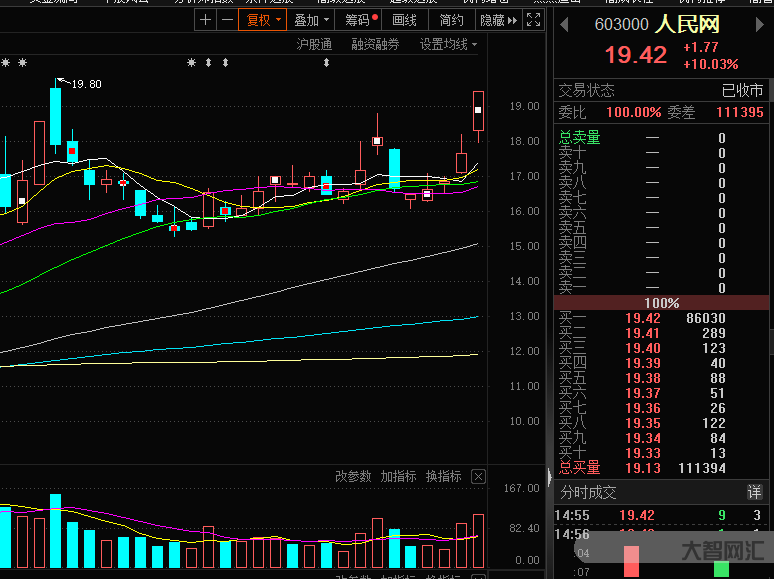This screenshot has height=579, width=774.
Task: Collapse side panel via splitter arrow
Action: pyautogui.click(x=549, y=478)
